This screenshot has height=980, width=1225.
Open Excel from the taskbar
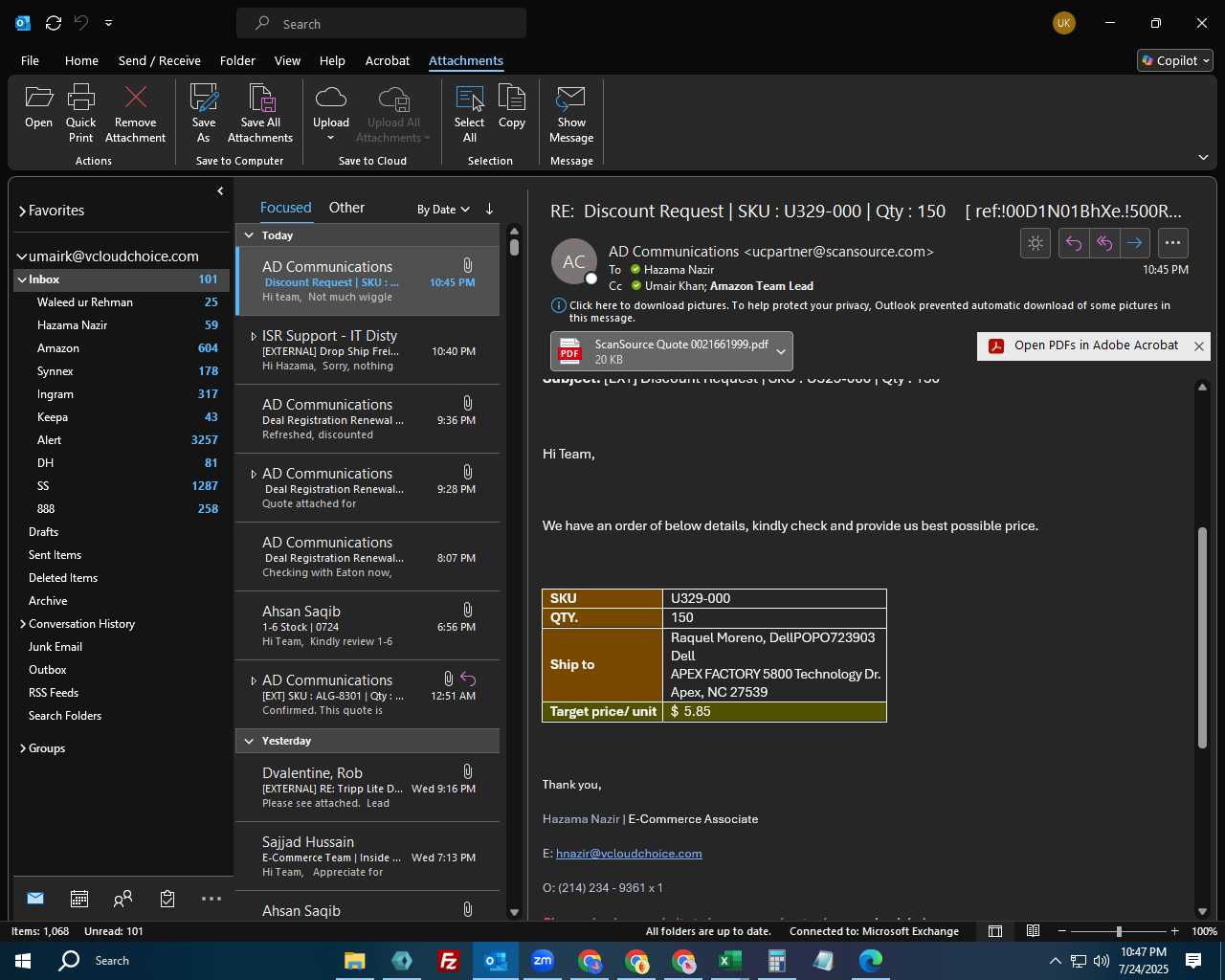click(x=730, y=961)
